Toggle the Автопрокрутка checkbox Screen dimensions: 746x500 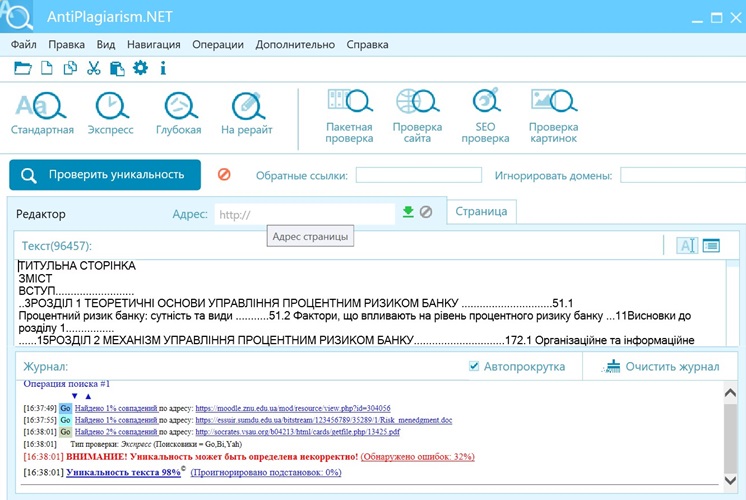(x=474, y=366)
